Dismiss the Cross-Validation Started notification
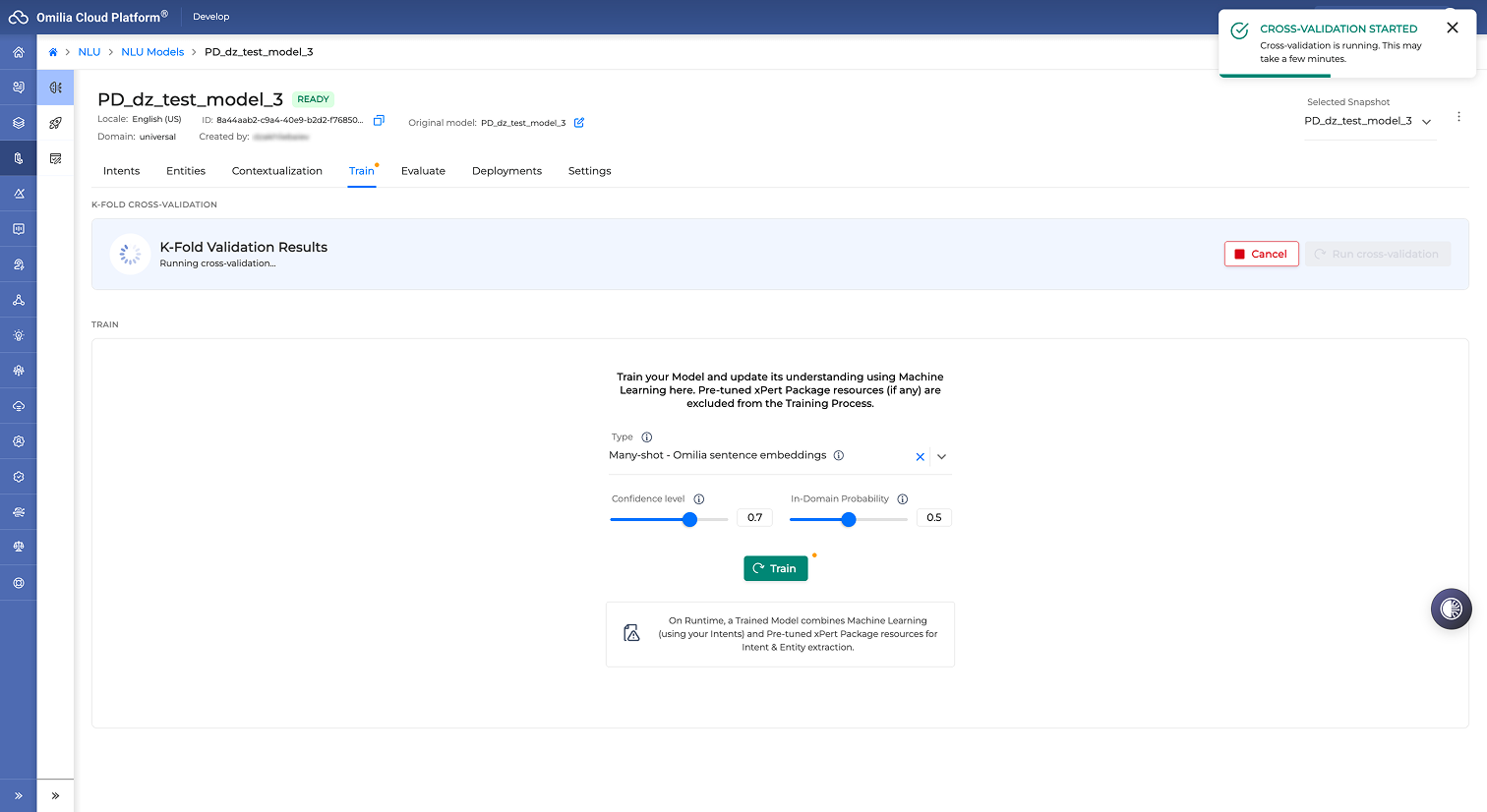This screenshot has width=1487, height=812. 1453,28
